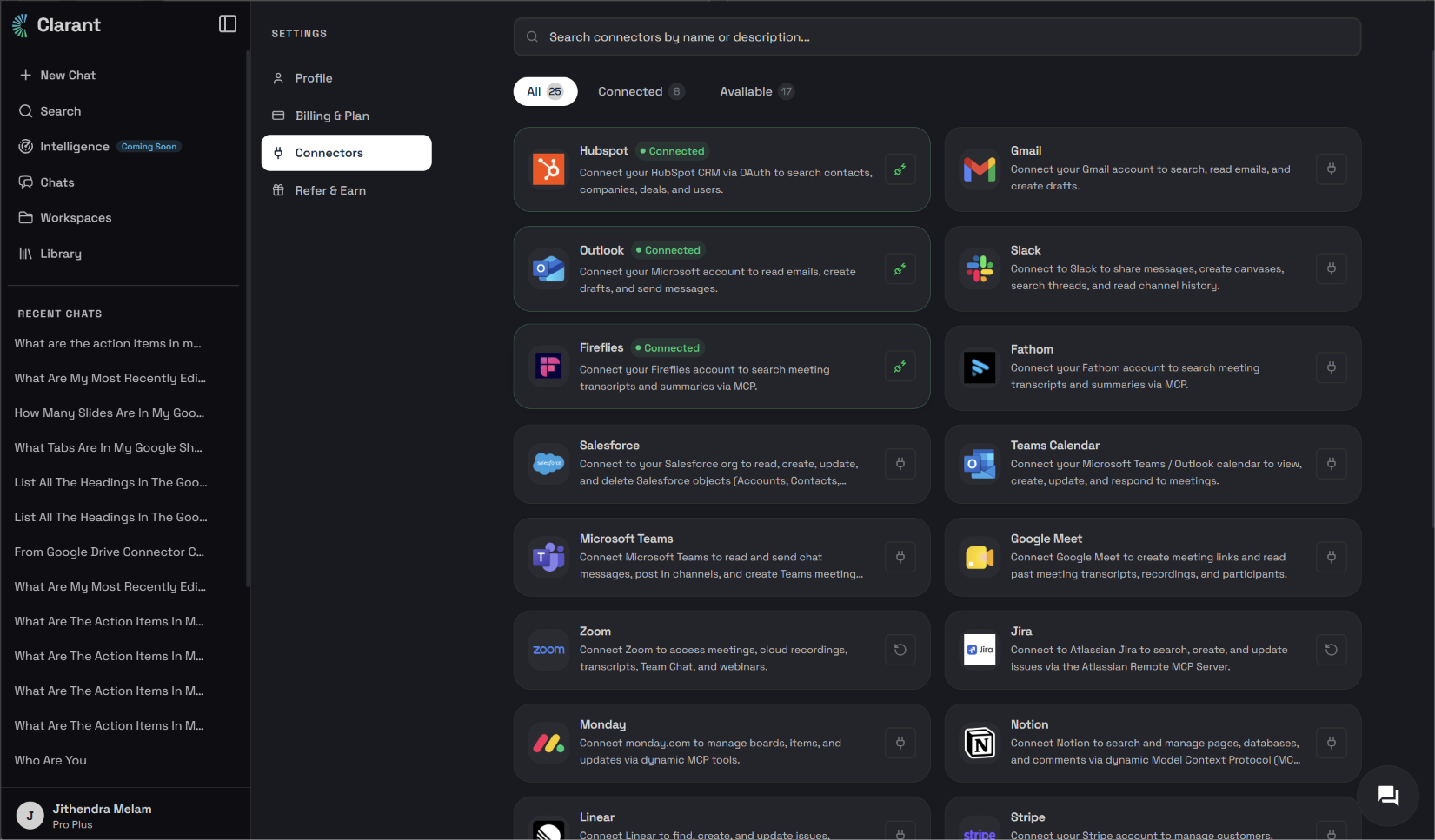Show Available connectors tab
1435x840 pixels.
point(756,91)
